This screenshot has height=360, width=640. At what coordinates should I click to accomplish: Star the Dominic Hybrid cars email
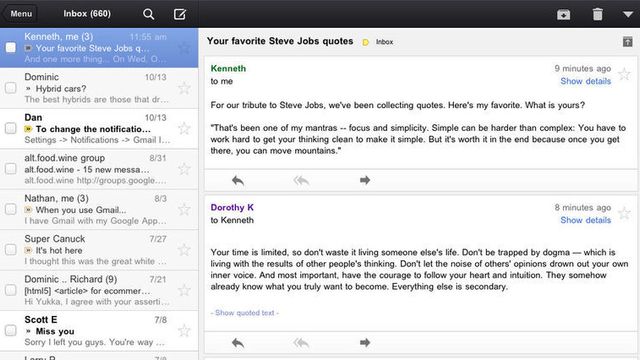[184, 88]
